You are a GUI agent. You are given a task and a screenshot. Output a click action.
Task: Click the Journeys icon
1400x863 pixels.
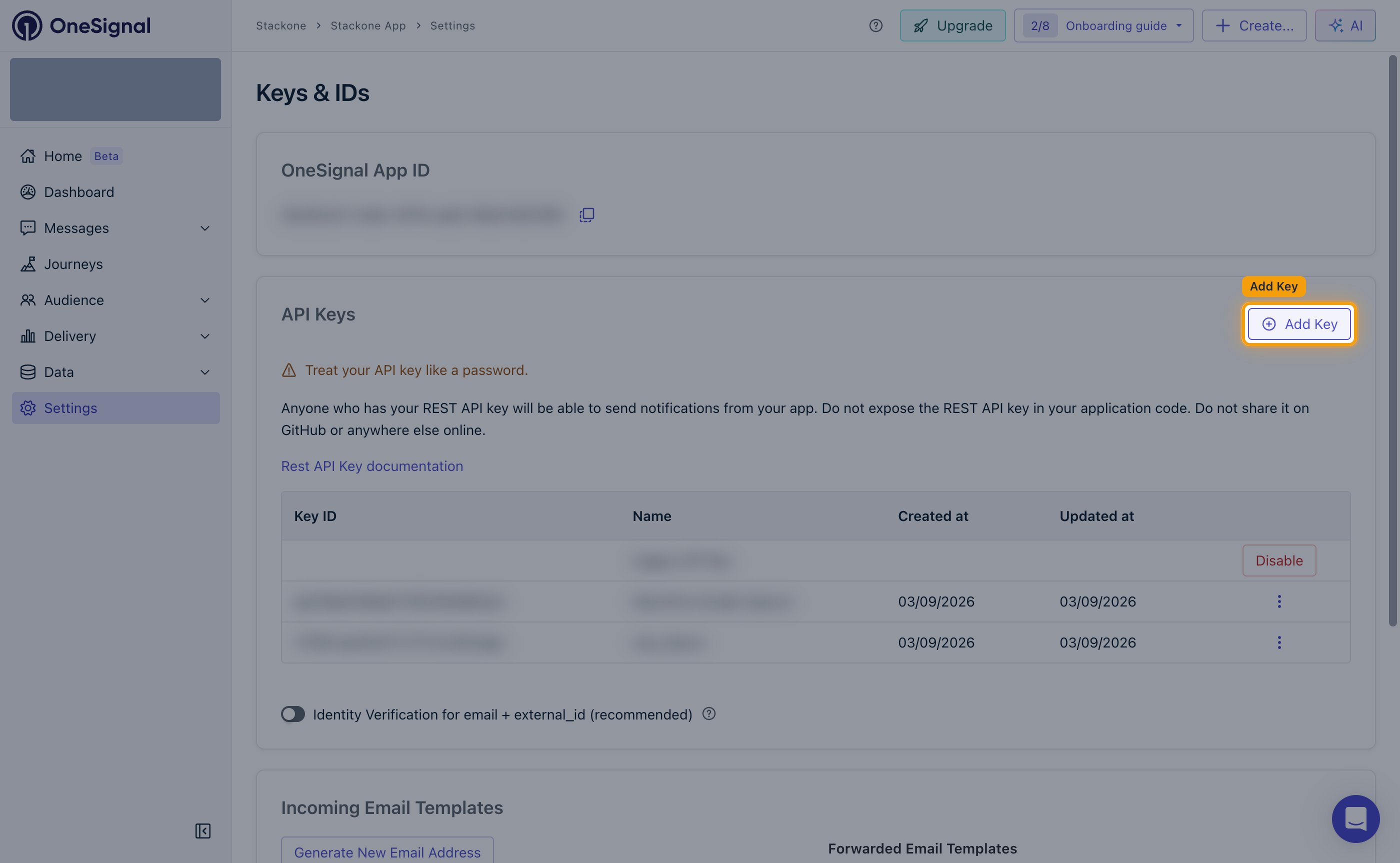click(28, 264)
